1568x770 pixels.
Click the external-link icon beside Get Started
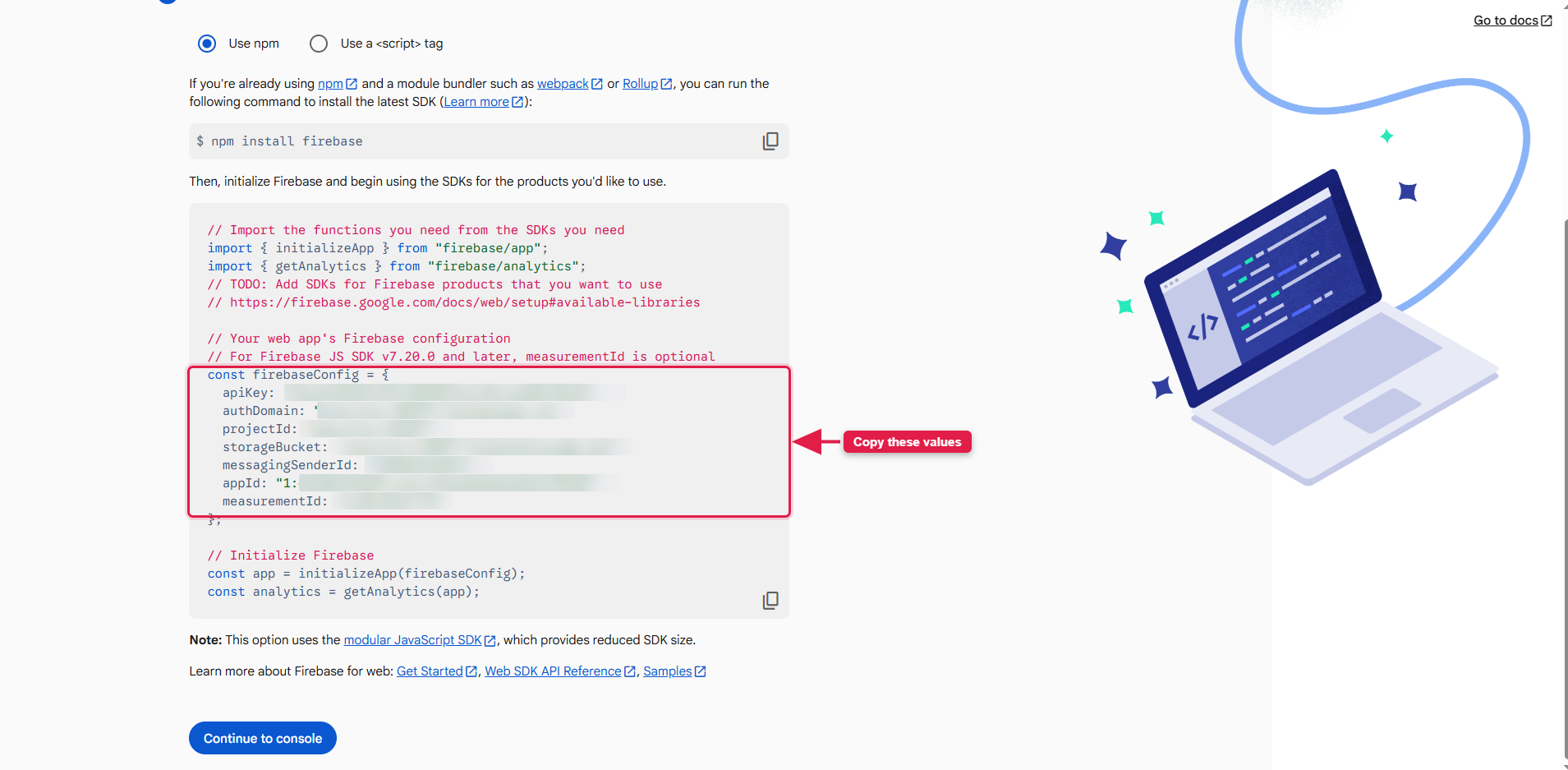tap(471, 671)
